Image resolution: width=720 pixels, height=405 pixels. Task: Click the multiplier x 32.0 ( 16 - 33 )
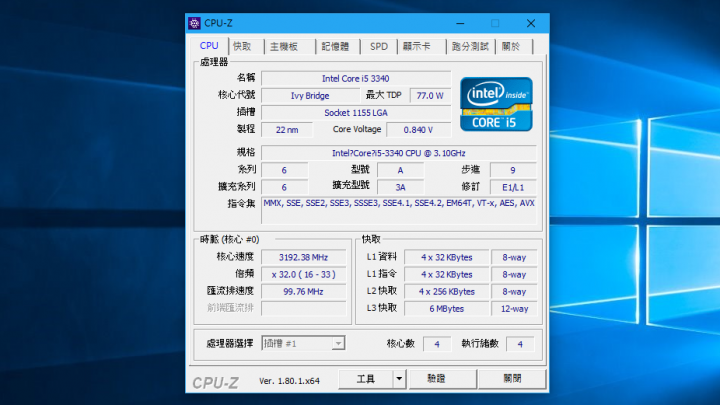[x=304, y=274]
